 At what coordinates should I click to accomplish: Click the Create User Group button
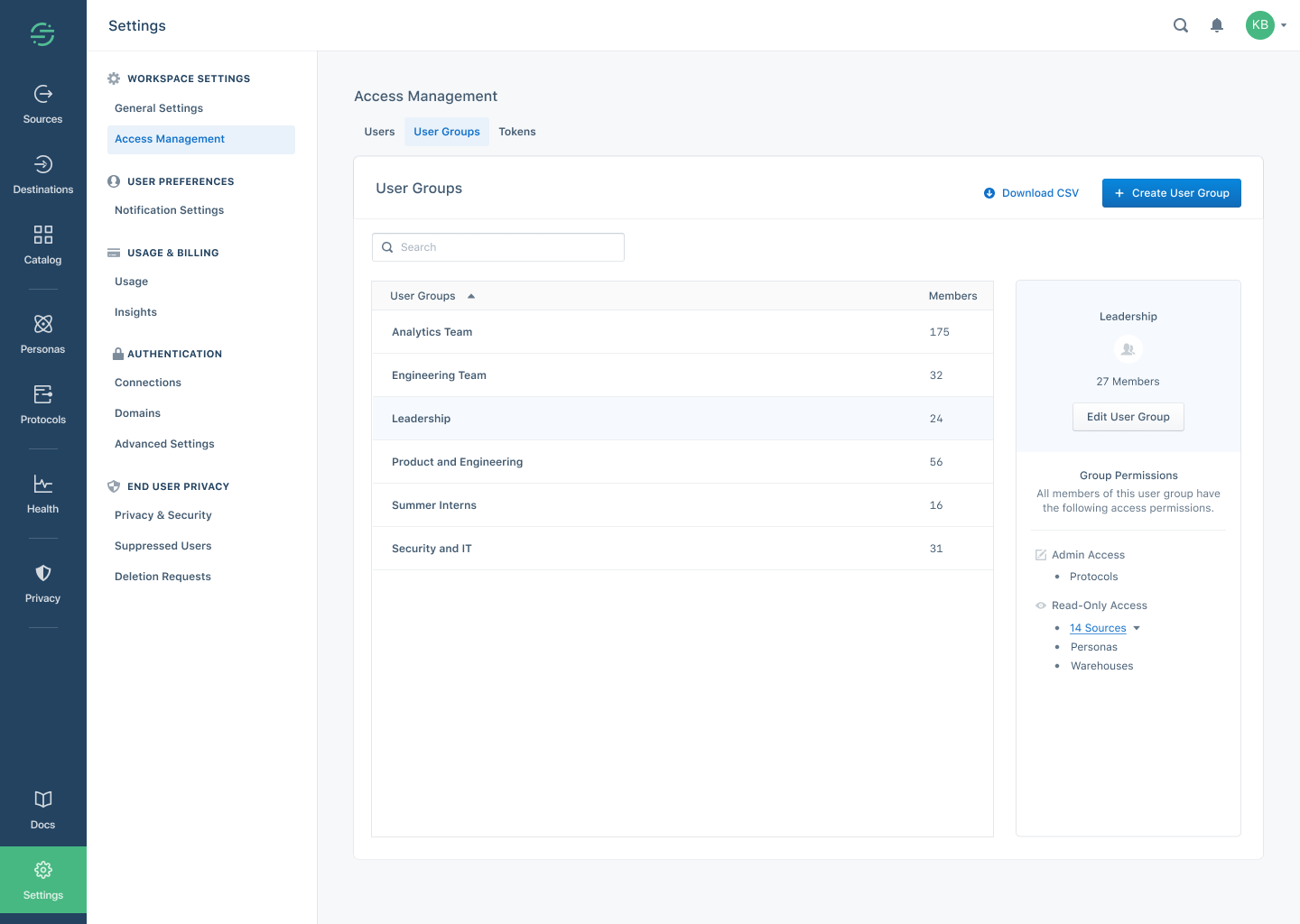click(x=1171, y=192)
